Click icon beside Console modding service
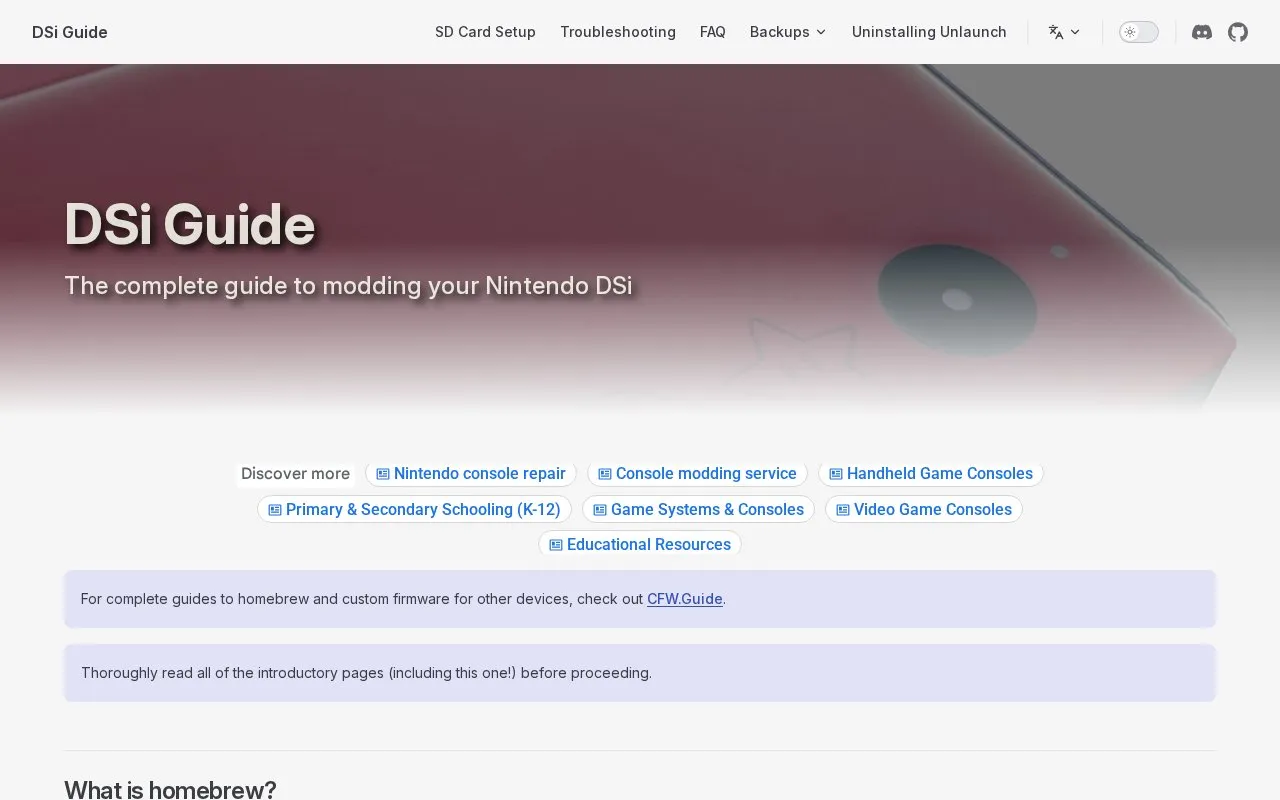This screenshot has width=1280, height=800. [x=605, y=474]
